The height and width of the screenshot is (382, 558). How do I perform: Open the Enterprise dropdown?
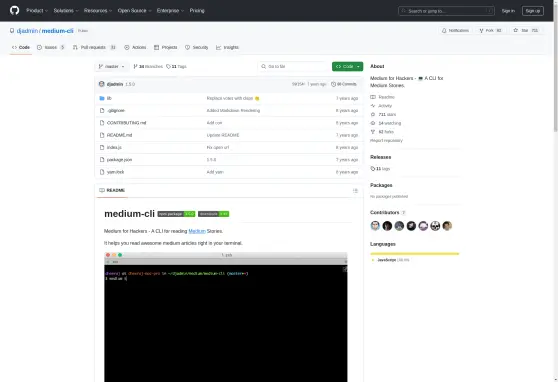coord(170,11)
